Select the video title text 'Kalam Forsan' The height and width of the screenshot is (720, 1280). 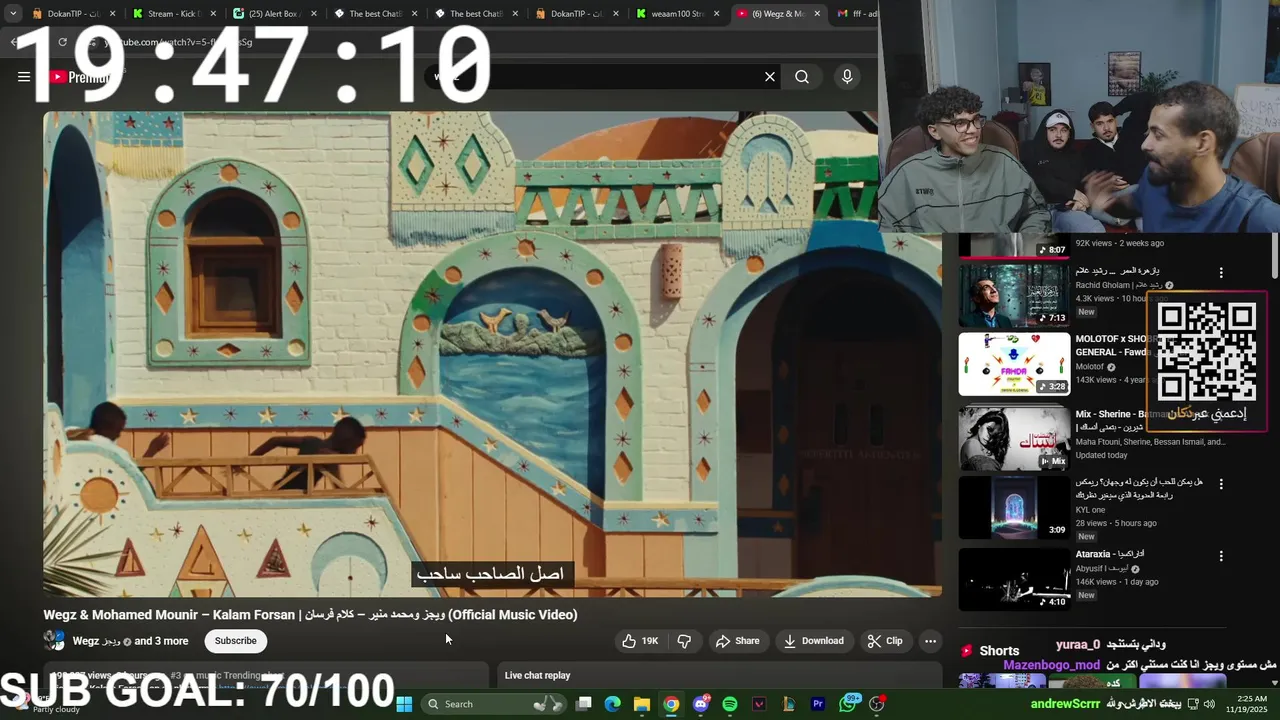[x=255, y=615]
